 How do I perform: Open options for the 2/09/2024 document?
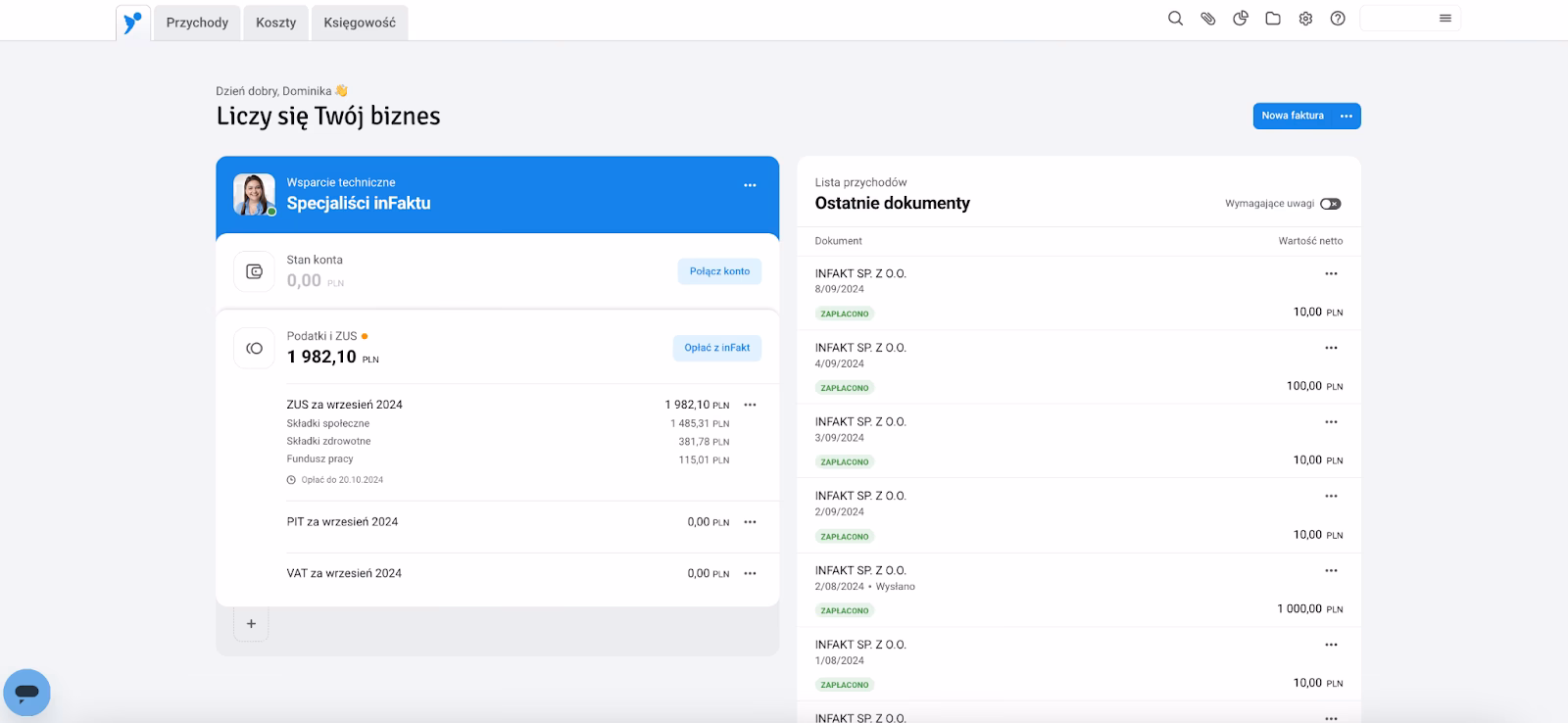tap(1331, 496)
